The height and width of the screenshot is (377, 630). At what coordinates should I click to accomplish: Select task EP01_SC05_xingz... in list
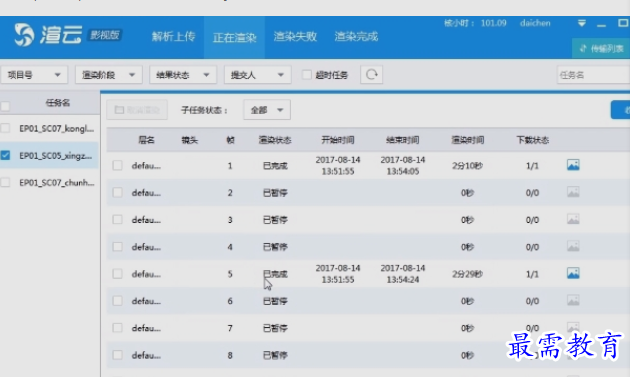tap(55, 156)
